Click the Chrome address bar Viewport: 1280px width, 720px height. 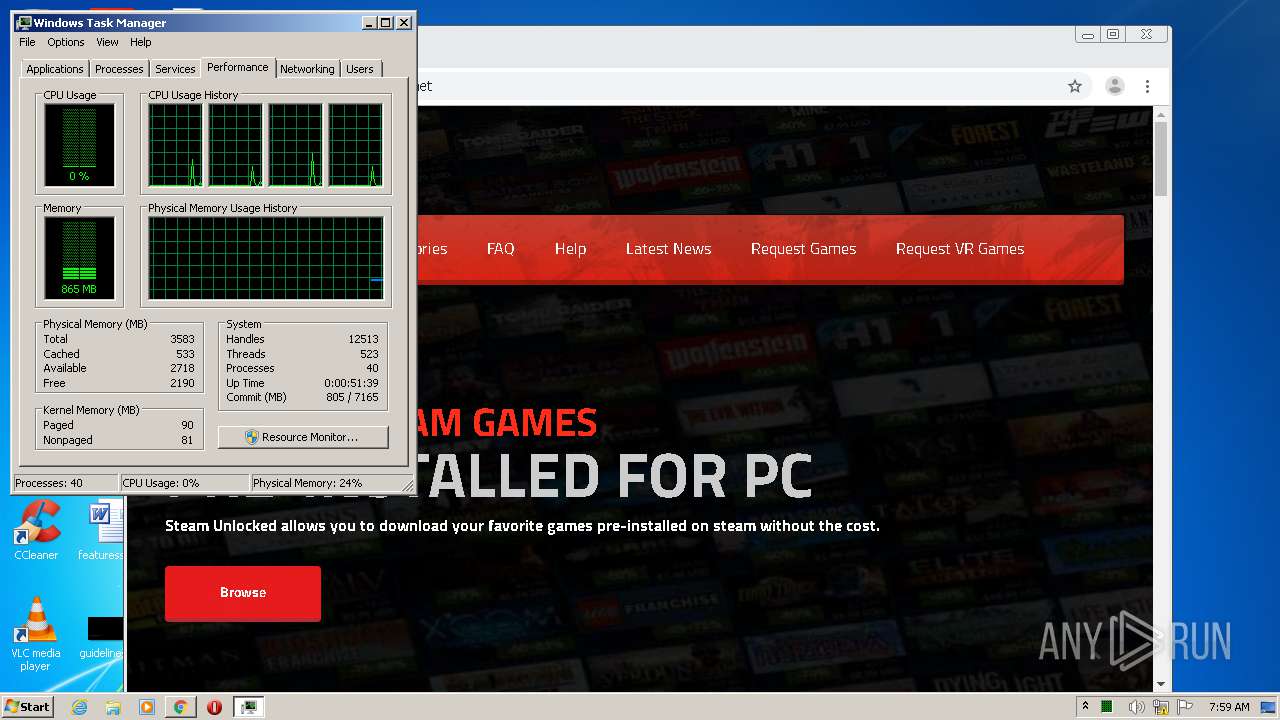[x=735, y=86]
